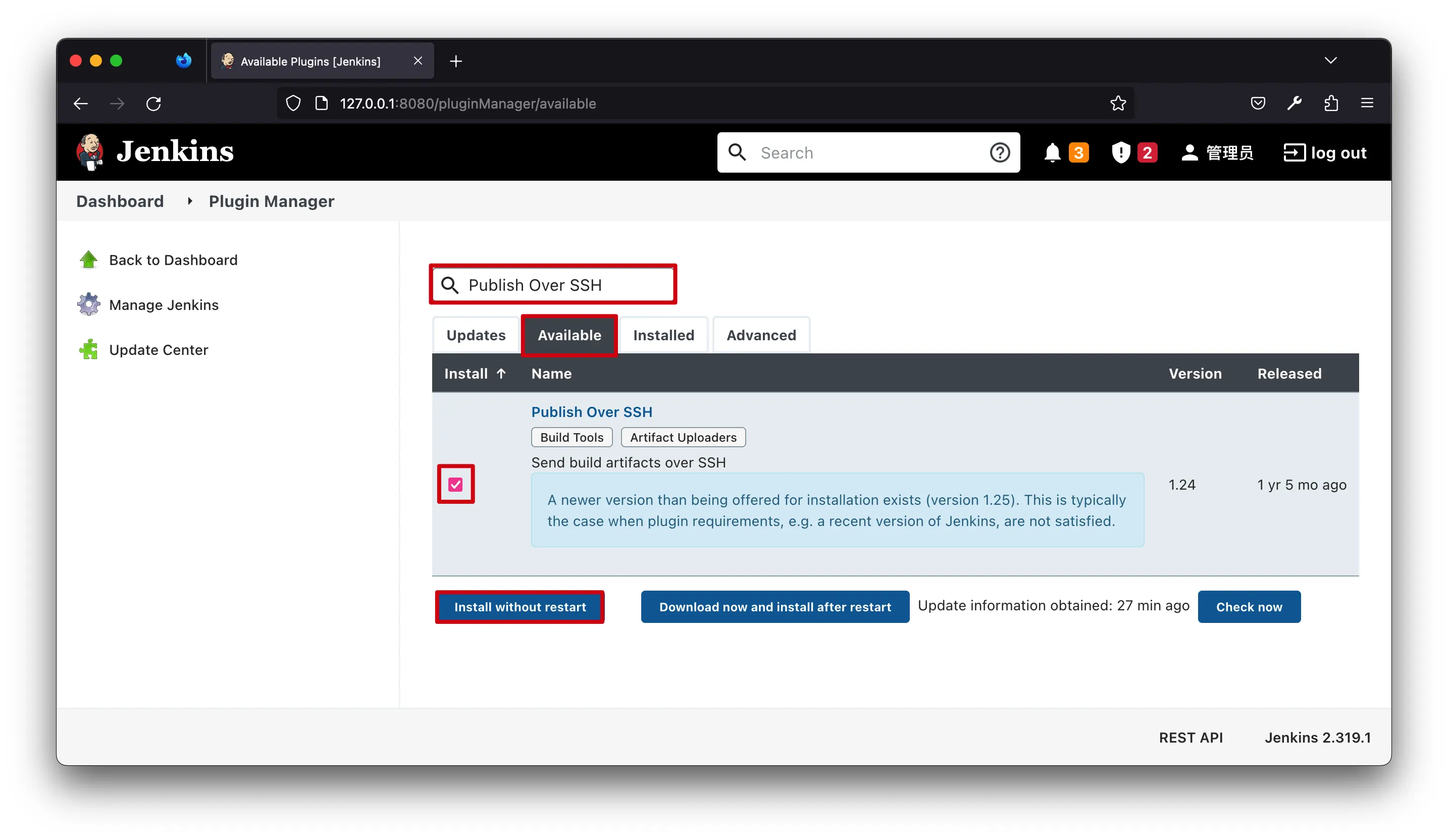Open Manage Jenkins gear icon
The image size is (1448, 840).
(x=88, y=304)
